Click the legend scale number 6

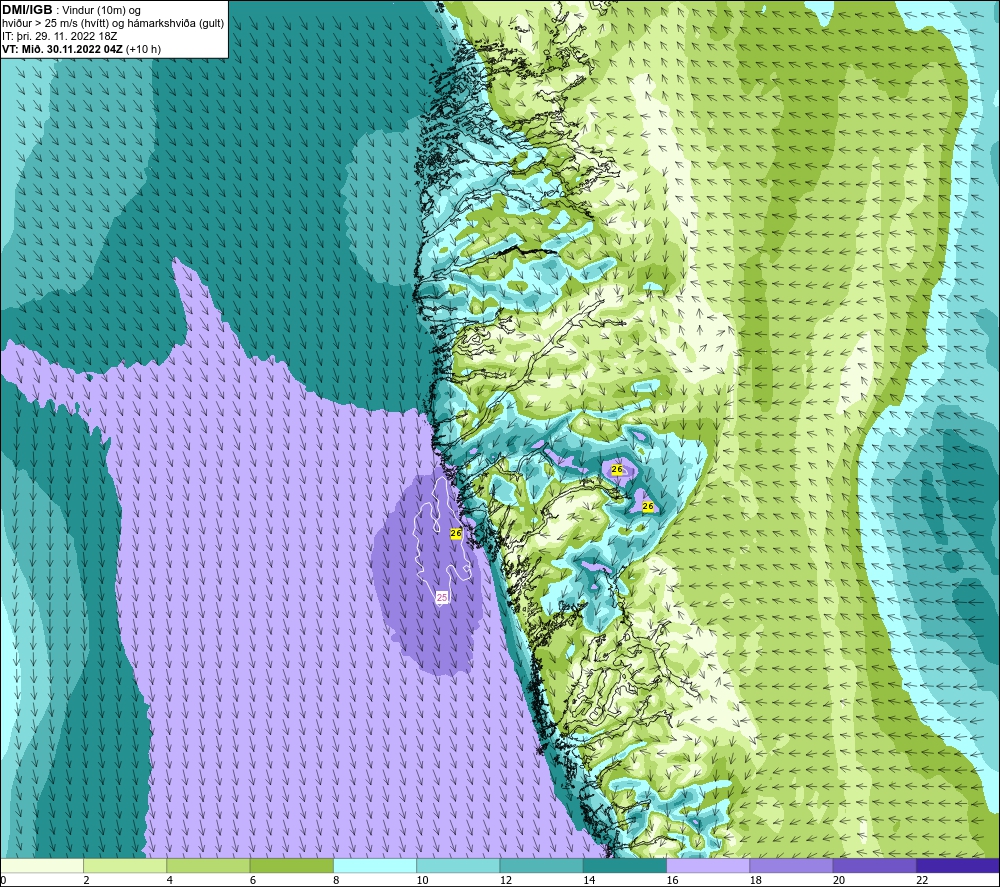tap(253, 880)
